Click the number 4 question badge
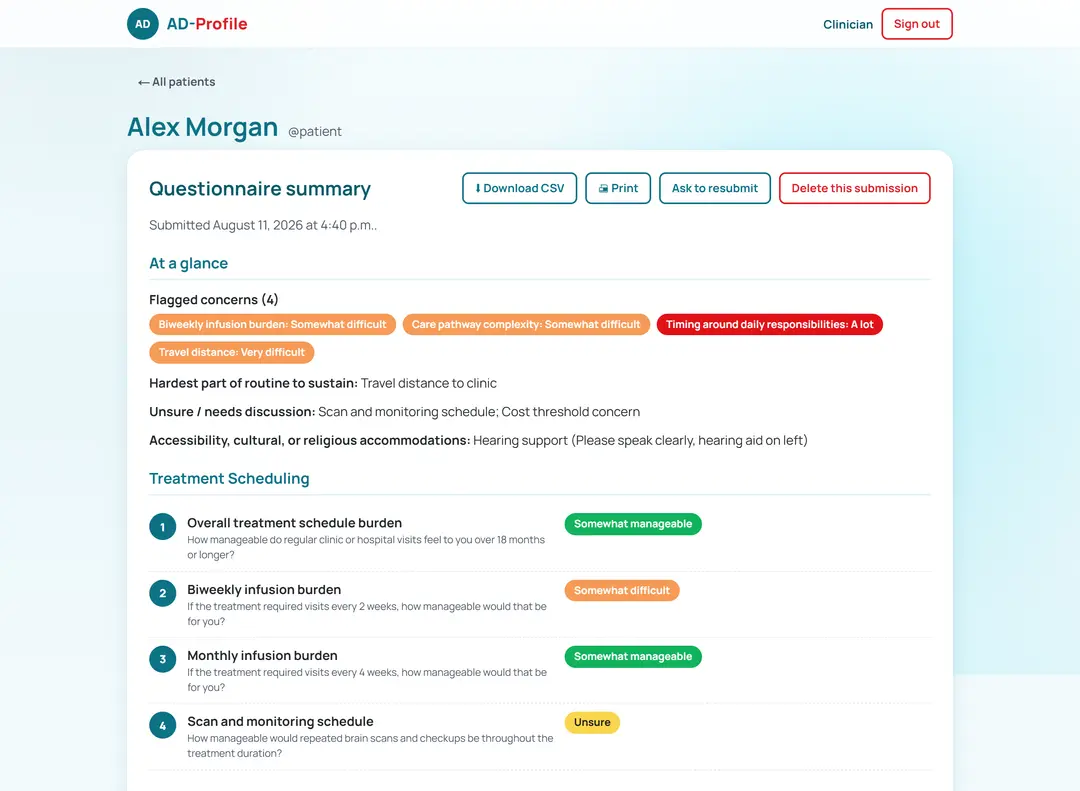 point(163,726)
